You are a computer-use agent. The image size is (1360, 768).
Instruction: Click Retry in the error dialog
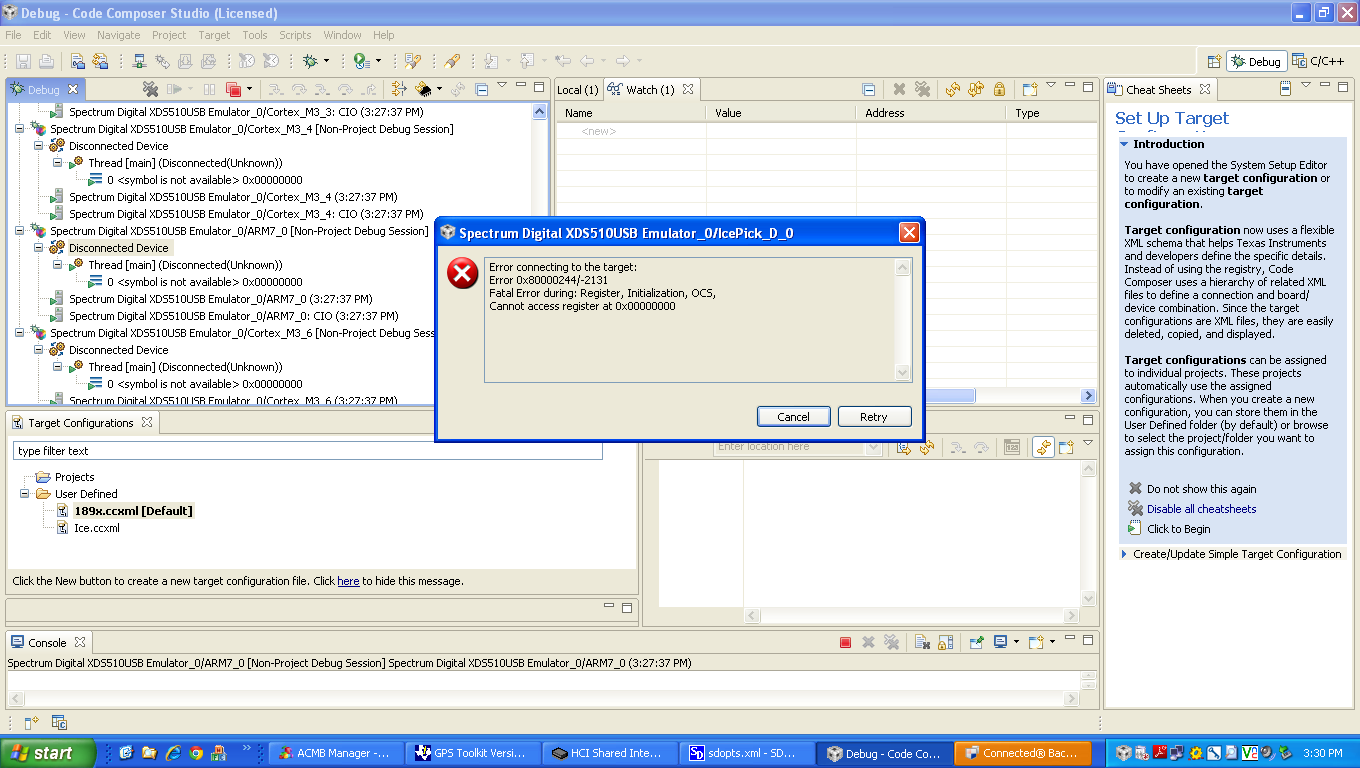(x=873, y=417)
